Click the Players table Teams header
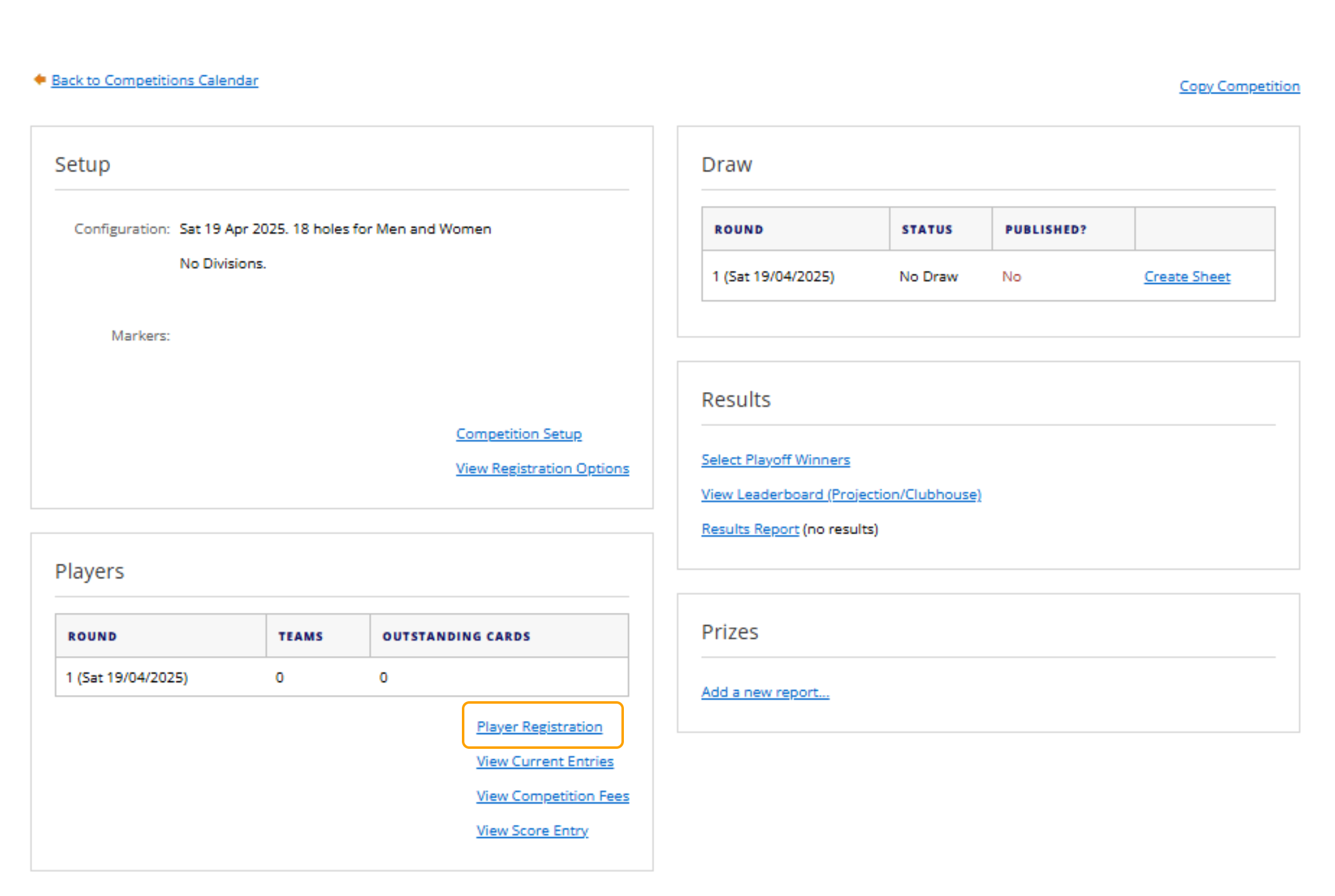The image size is (1335, 896). 300,636
